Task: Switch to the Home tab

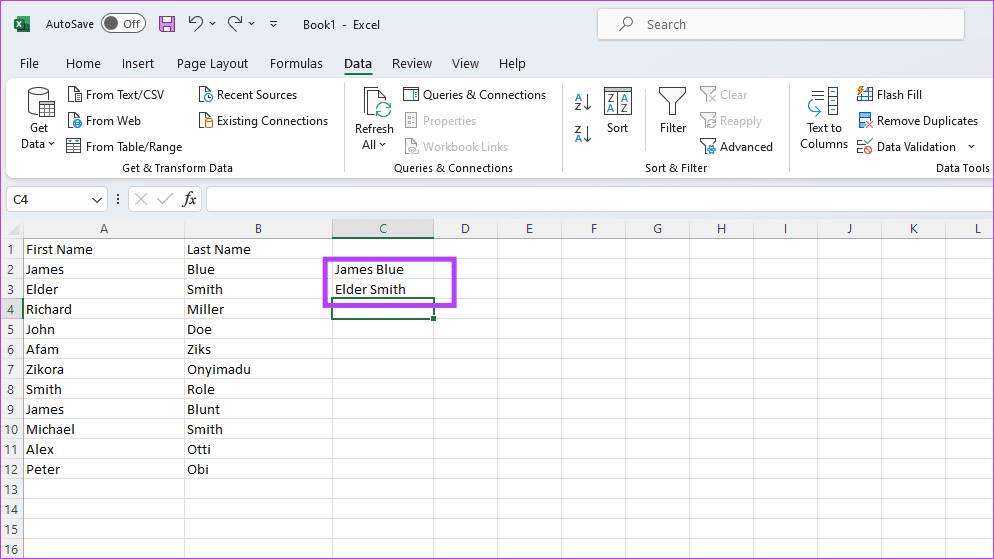Action: (83, 63)
